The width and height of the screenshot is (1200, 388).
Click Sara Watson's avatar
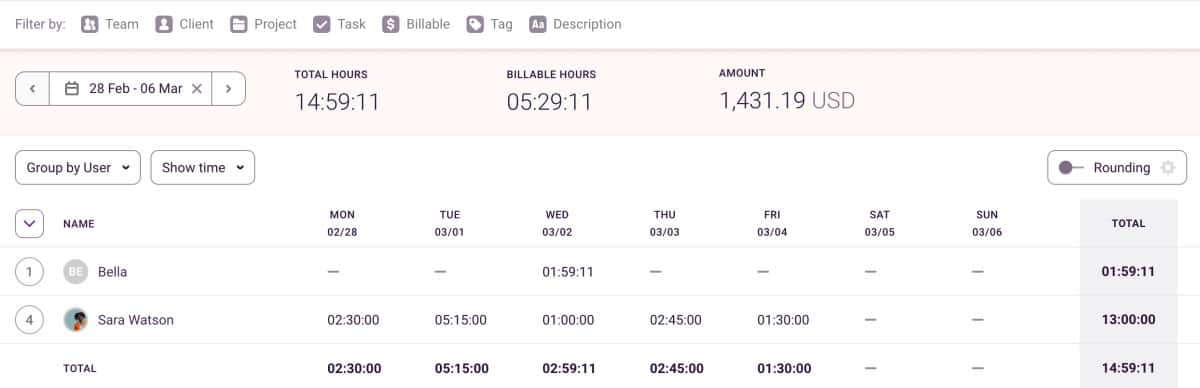tap(75, 320)
